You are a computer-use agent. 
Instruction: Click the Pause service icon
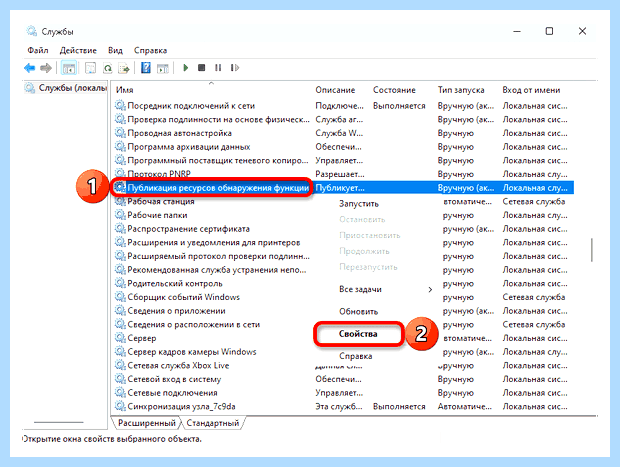pyautogui.click(x=218, y=68)
